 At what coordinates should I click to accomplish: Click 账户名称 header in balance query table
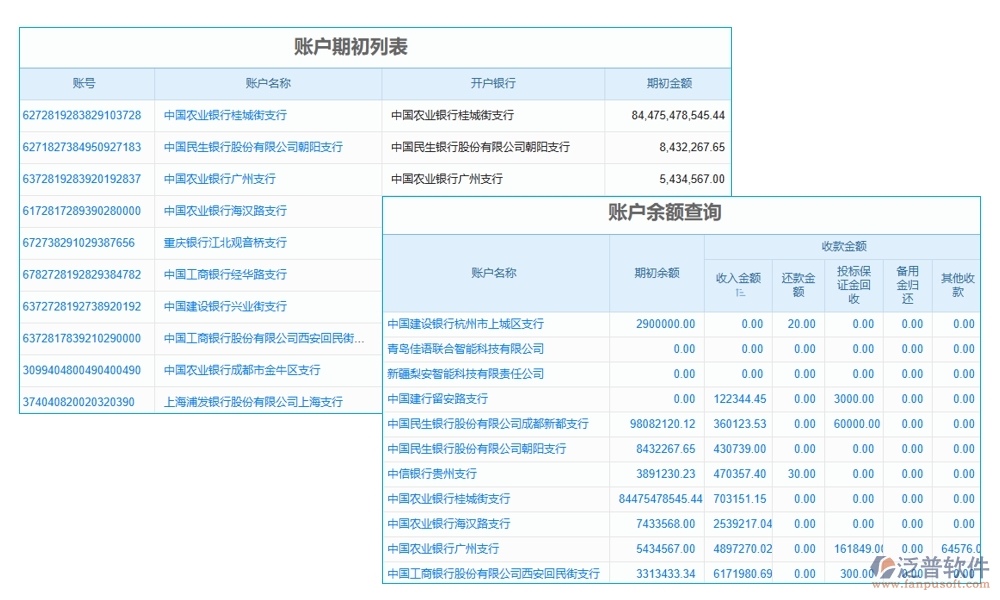pos(493,272)
